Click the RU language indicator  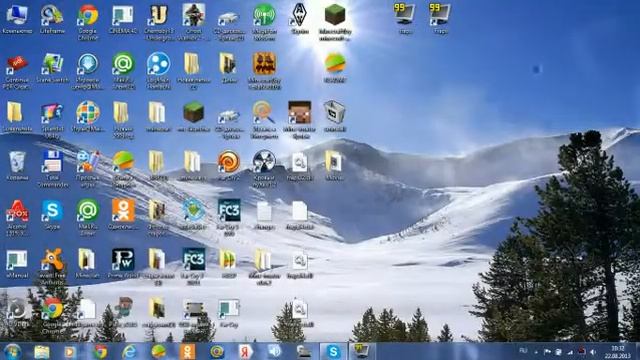(523, 351)
